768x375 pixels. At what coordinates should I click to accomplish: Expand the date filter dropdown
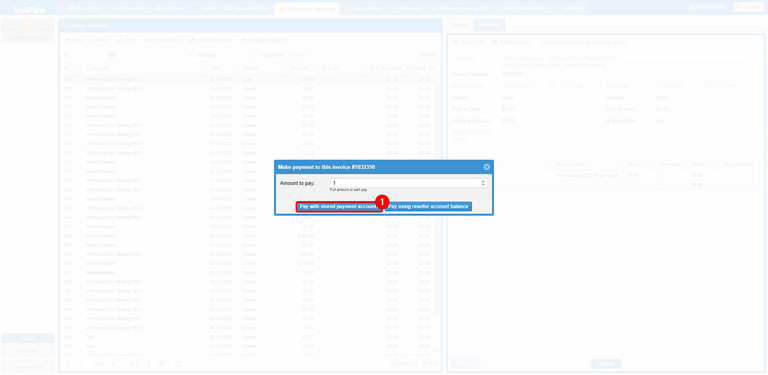point(189,55)
